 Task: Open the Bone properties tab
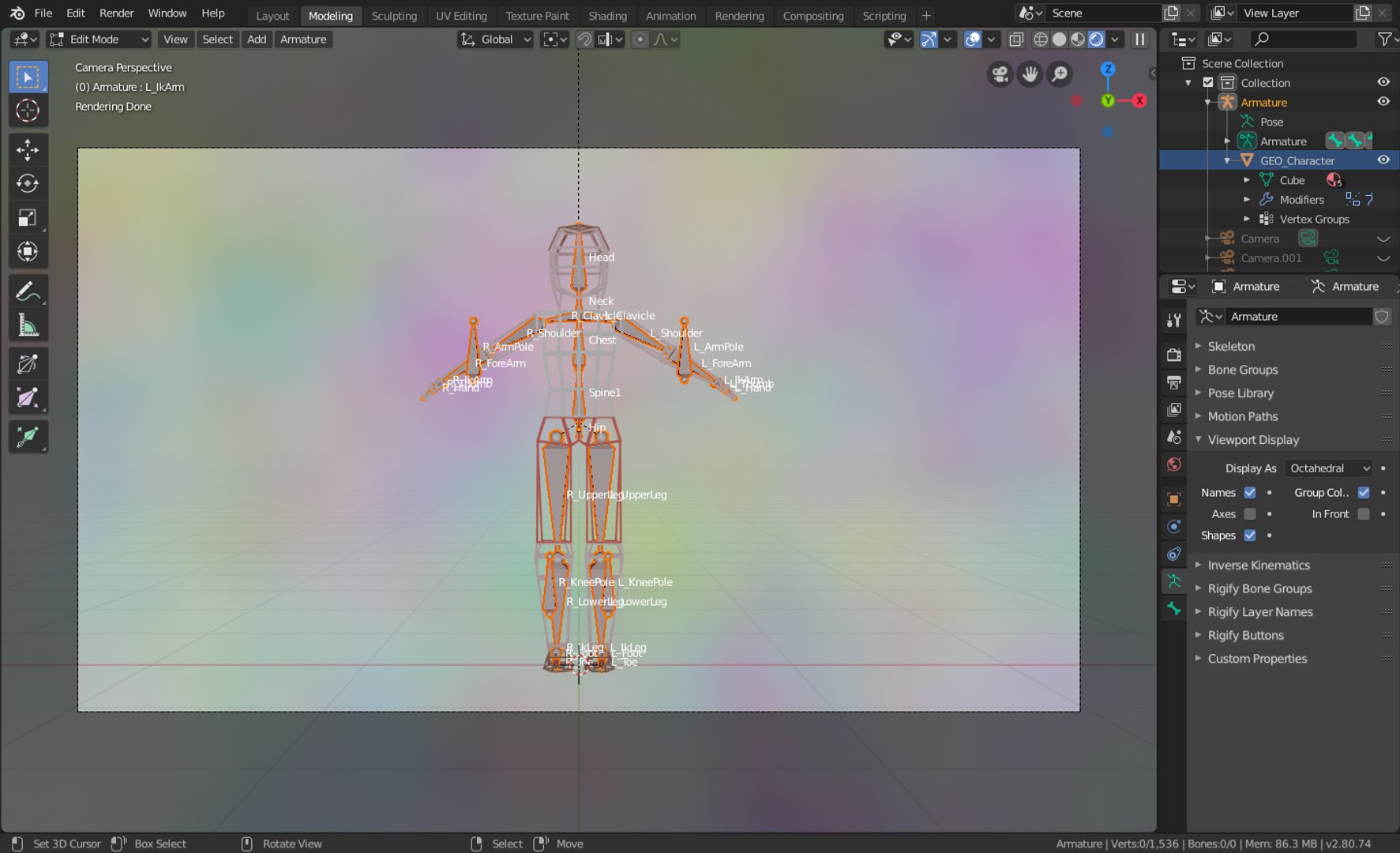(x=1174, y=609)
